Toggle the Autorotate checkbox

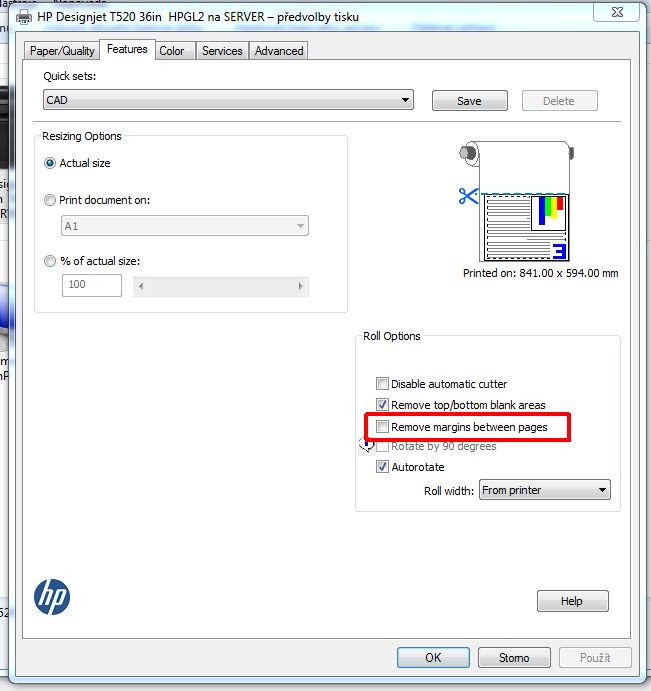382,467
